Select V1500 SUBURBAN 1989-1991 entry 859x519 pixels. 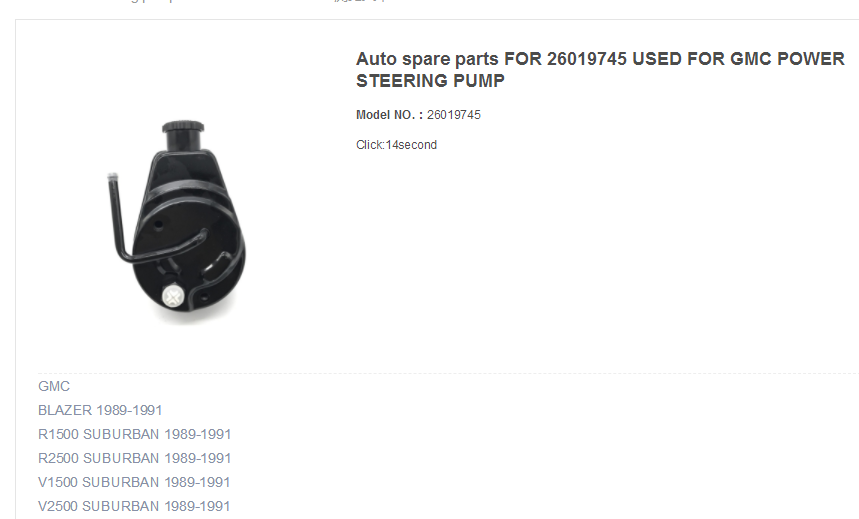point(134,482)
